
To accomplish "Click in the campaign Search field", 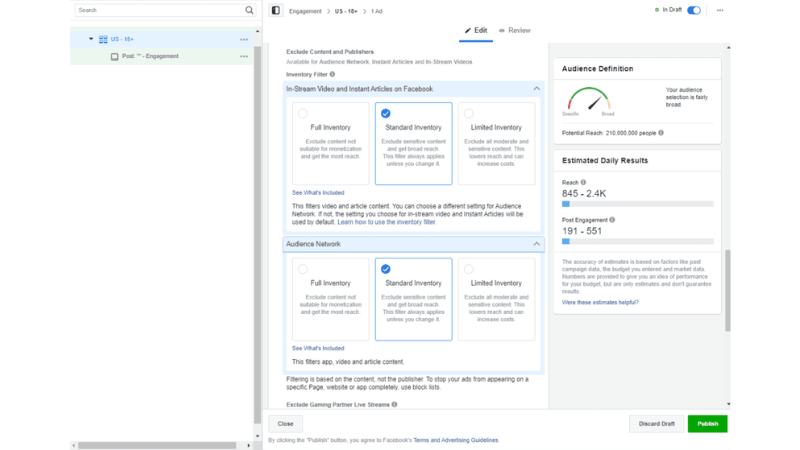I will [x=158, y=10].
